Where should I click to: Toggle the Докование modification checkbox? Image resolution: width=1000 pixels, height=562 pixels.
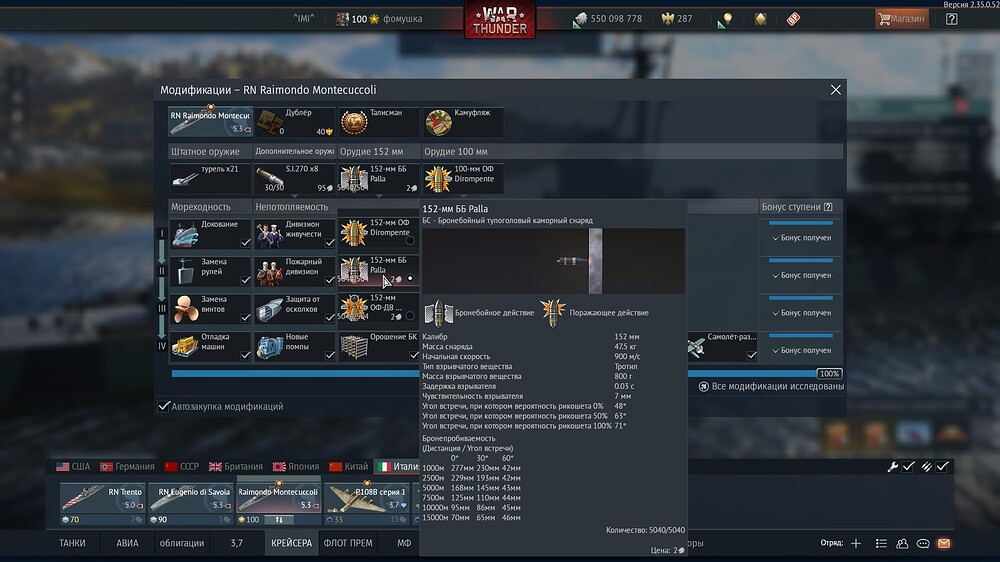click(x=246, y=242)
